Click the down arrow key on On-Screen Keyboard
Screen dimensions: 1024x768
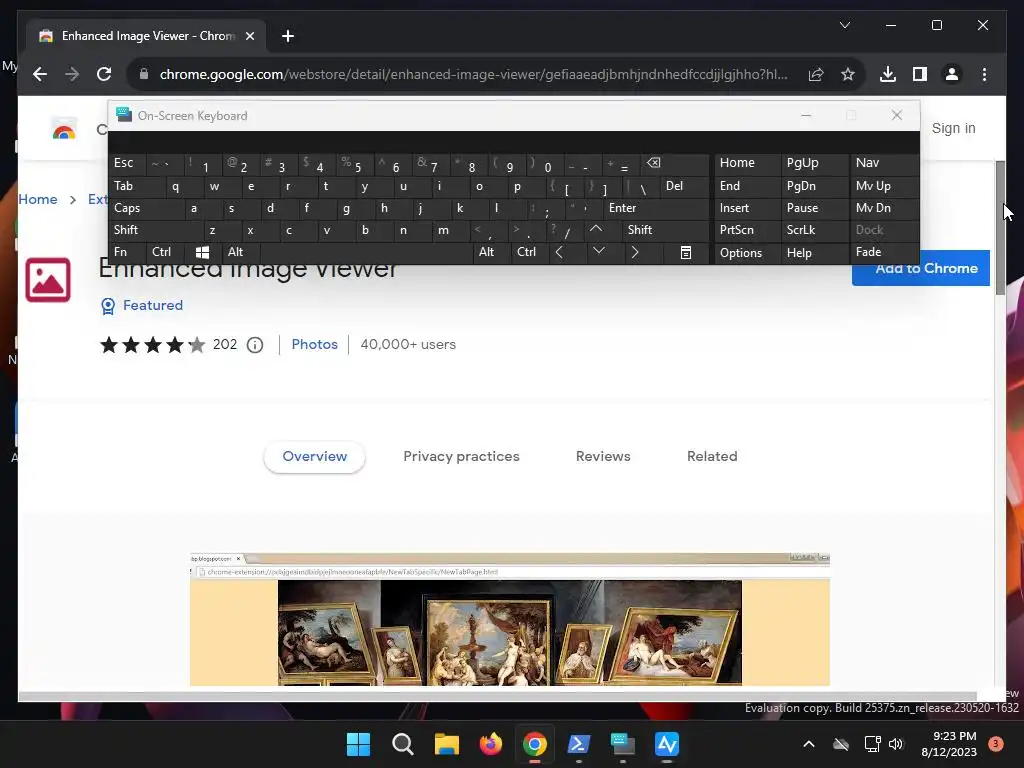[x=599, y=251]
